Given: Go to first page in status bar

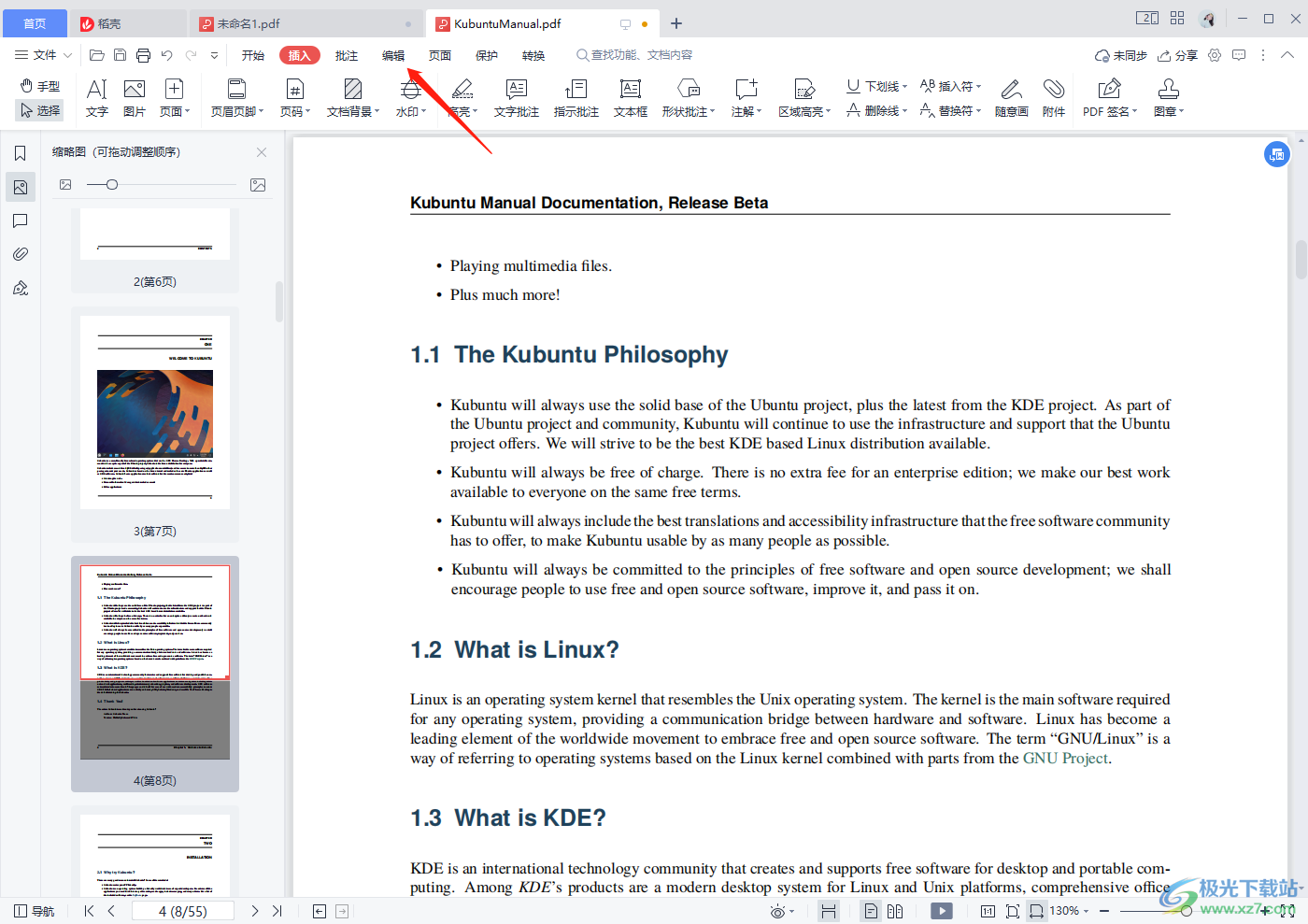Looking at the screenshot, I should pyautogui.click(x=89, y=911).
